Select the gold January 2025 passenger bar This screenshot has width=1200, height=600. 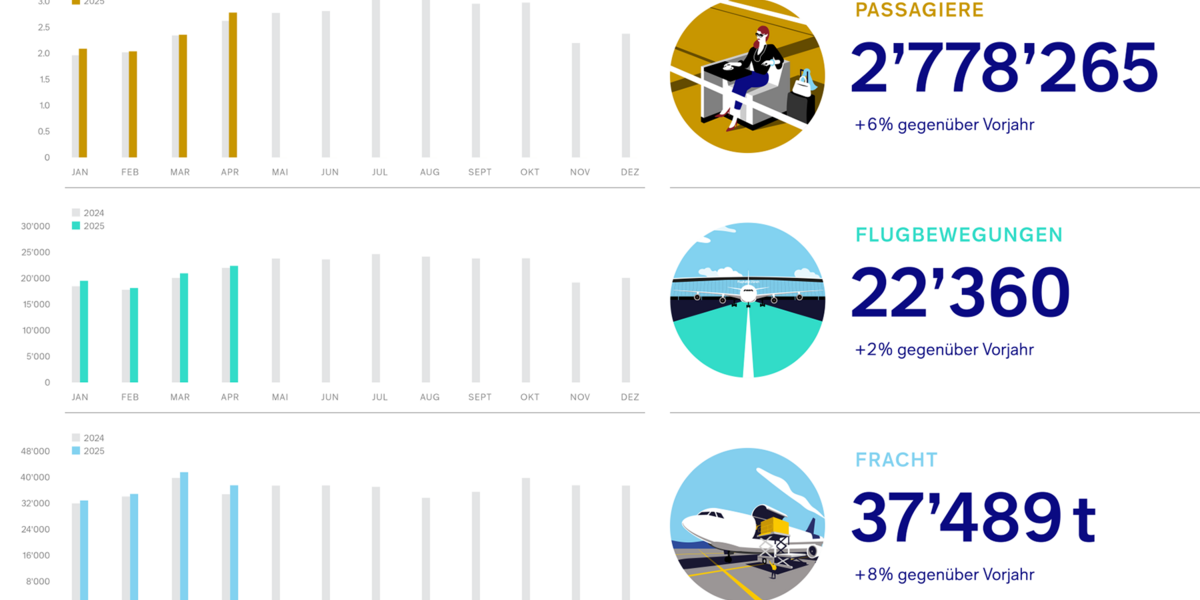point(83,103)
